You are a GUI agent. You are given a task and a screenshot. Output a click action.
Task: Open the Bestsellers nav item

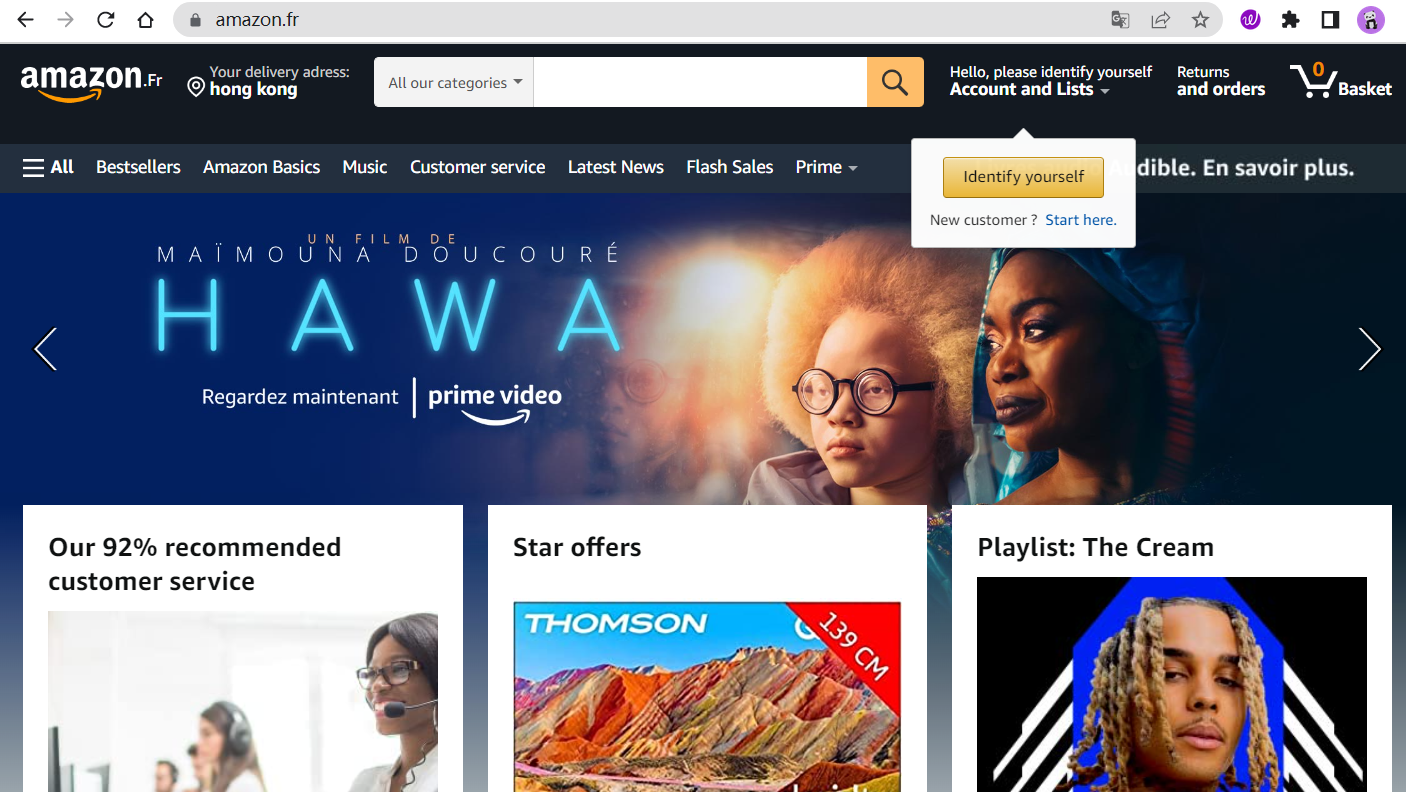(x=138, y=167)
